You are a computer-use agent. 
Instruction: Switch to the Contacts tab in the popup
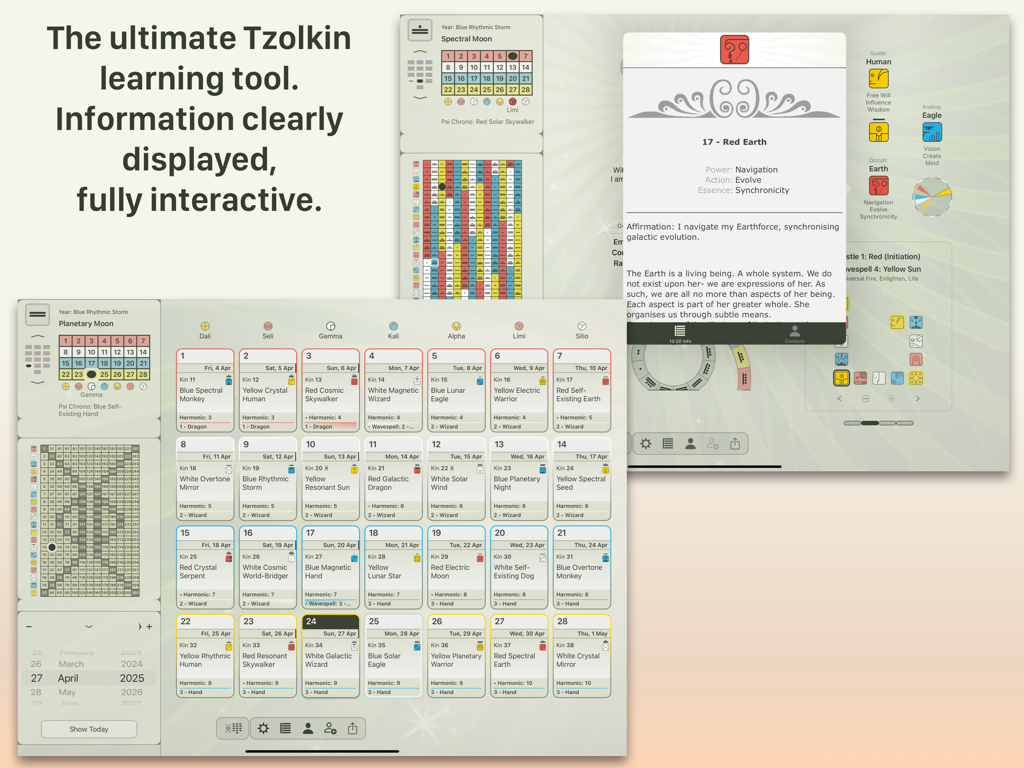pyautogui.click(x=795, y=332)
